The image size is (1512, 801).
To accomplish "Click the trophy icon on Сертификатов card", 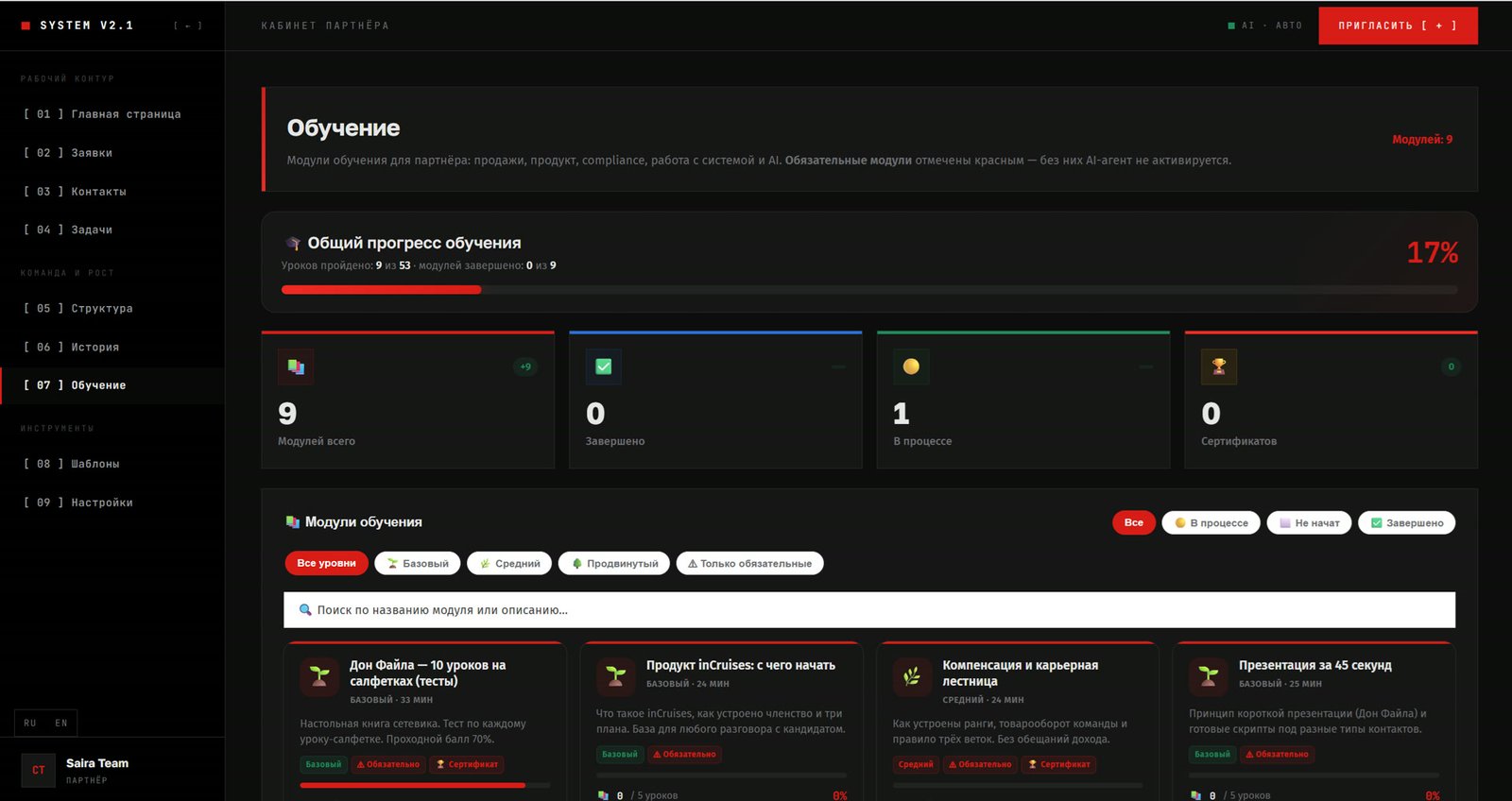I will click(1219, 366).
